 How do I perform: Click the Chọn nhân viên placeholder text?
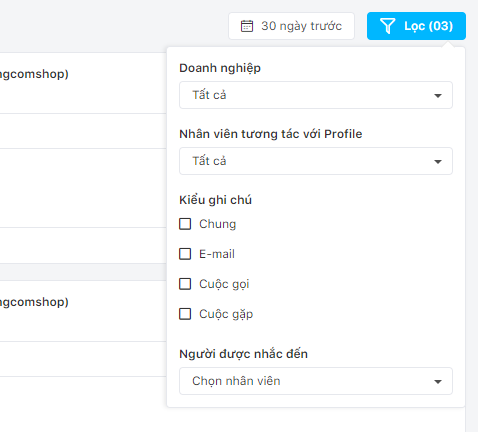tap(236, 381)
